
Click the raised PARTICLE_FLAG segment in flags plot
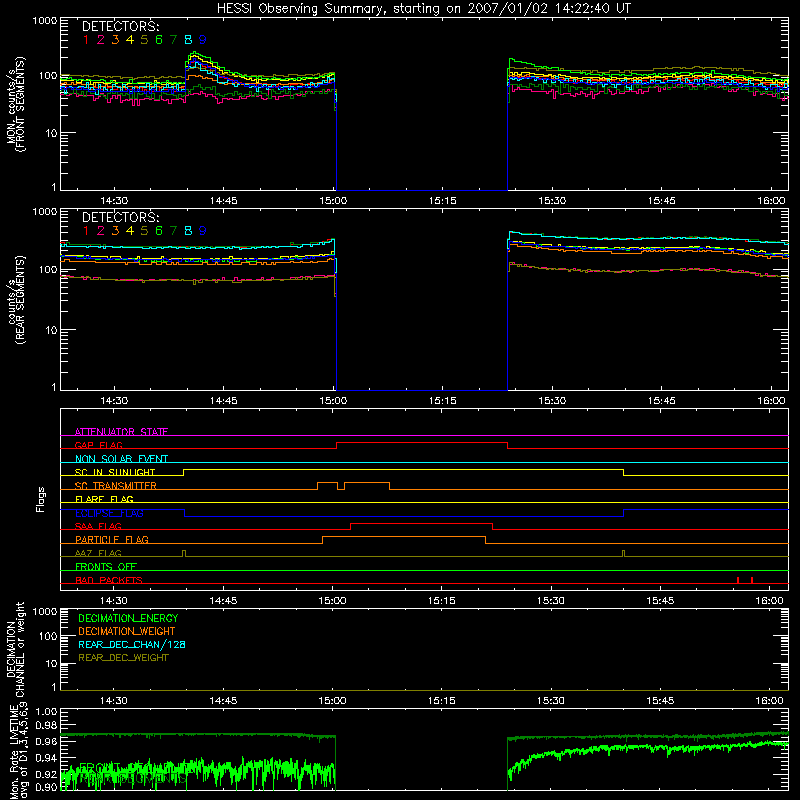point(404,537)
